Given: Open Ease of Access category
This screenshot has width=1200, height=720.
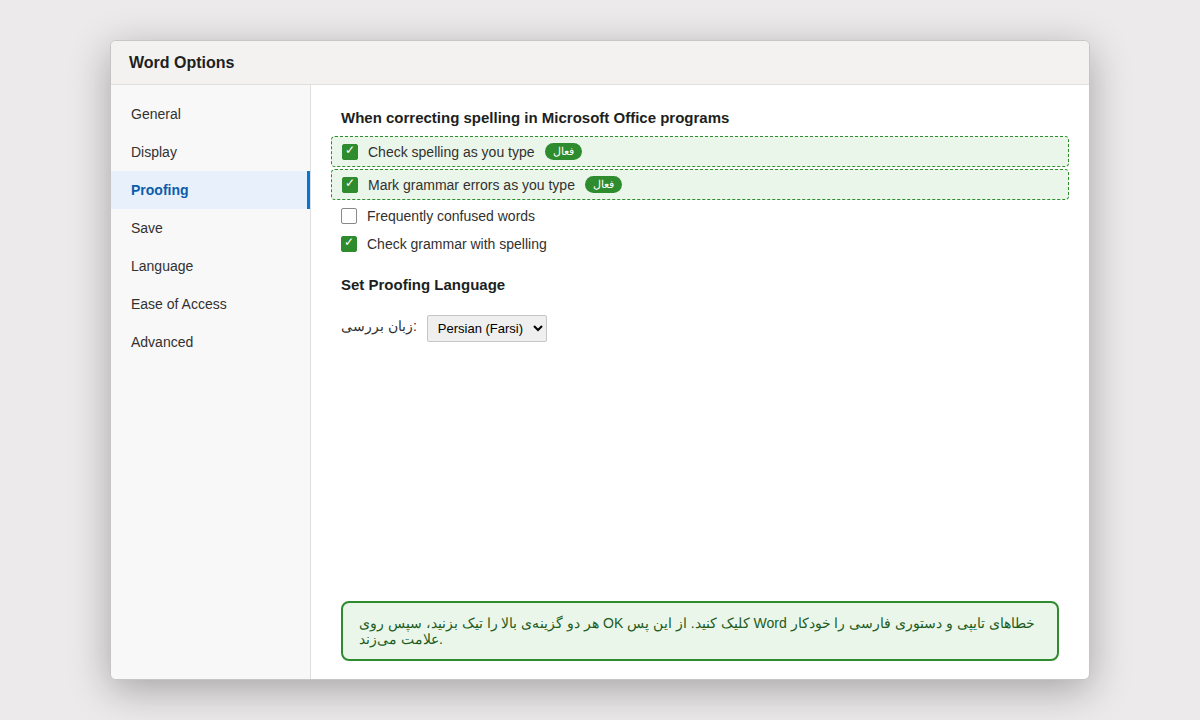Looking at the screenshot, I should 210,304.
